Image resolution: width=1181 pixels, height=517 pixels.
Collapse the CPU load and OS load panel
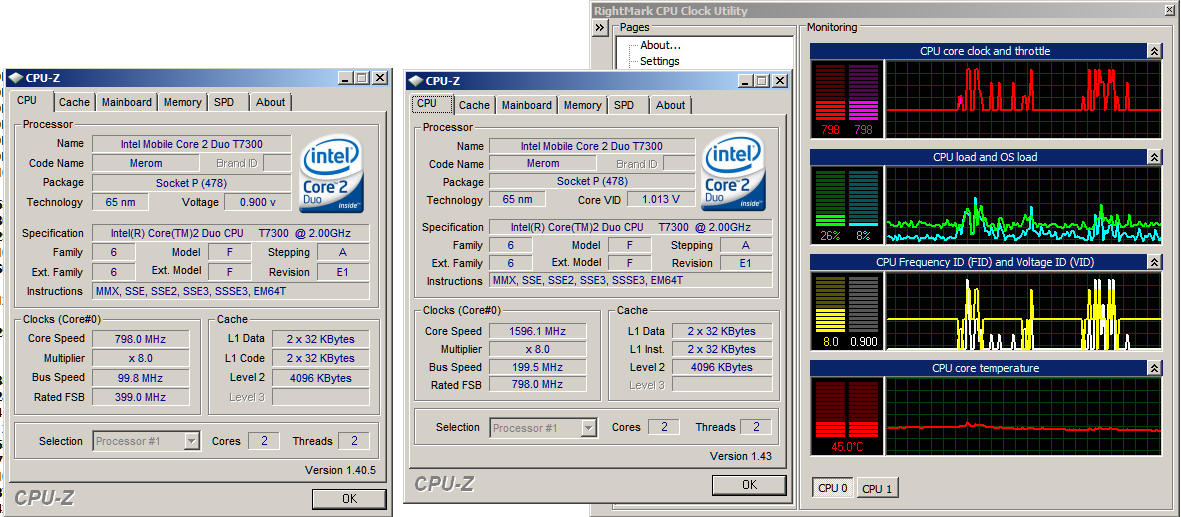pos(1153,157)
